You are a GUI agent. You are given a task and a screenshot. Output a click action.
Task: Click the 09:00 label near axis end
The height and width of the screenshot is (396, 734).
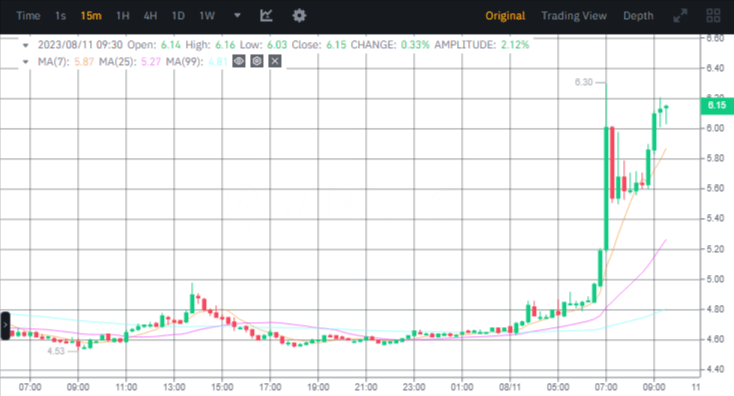tap(654, 387)
